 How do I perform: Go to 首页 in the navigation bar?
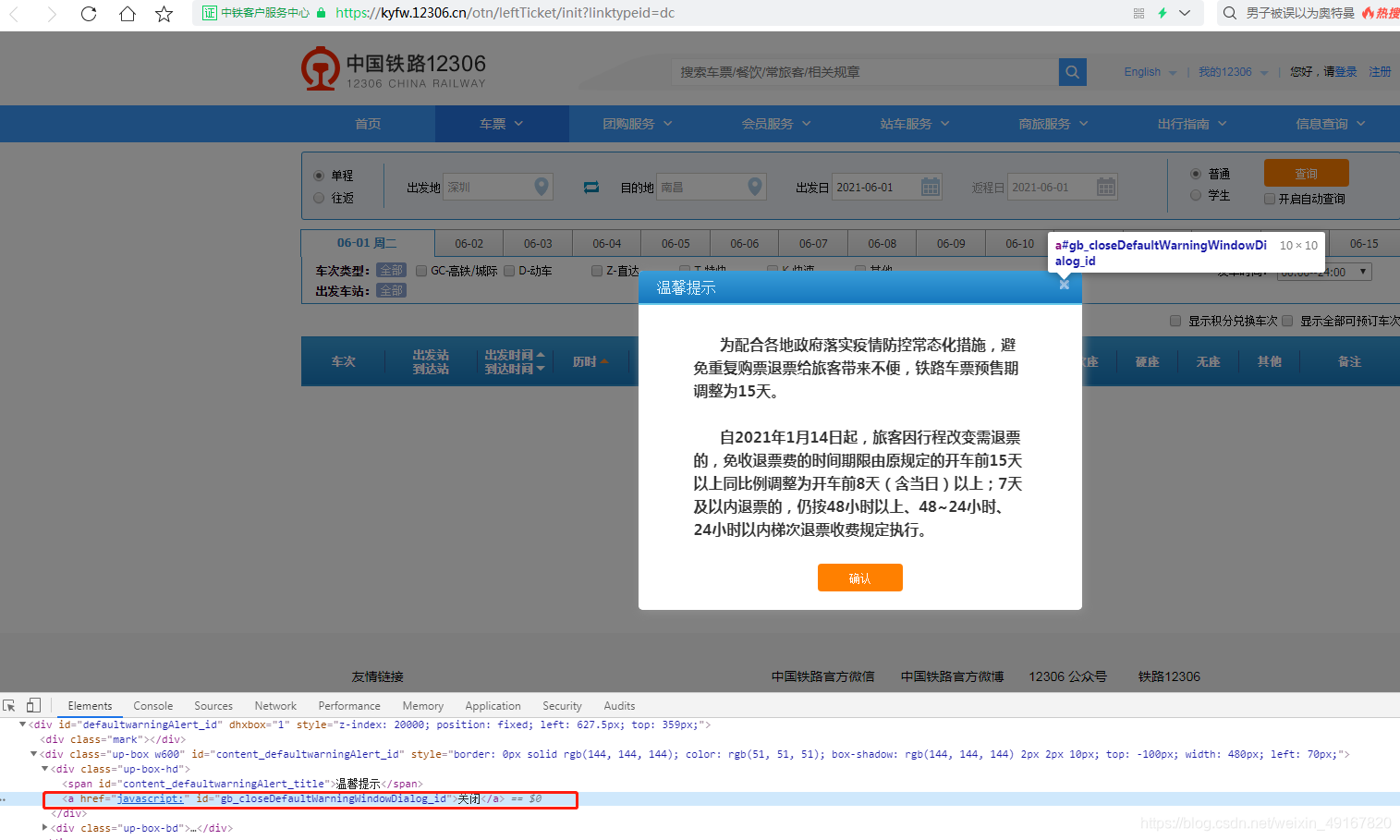[x=368, y=124]
